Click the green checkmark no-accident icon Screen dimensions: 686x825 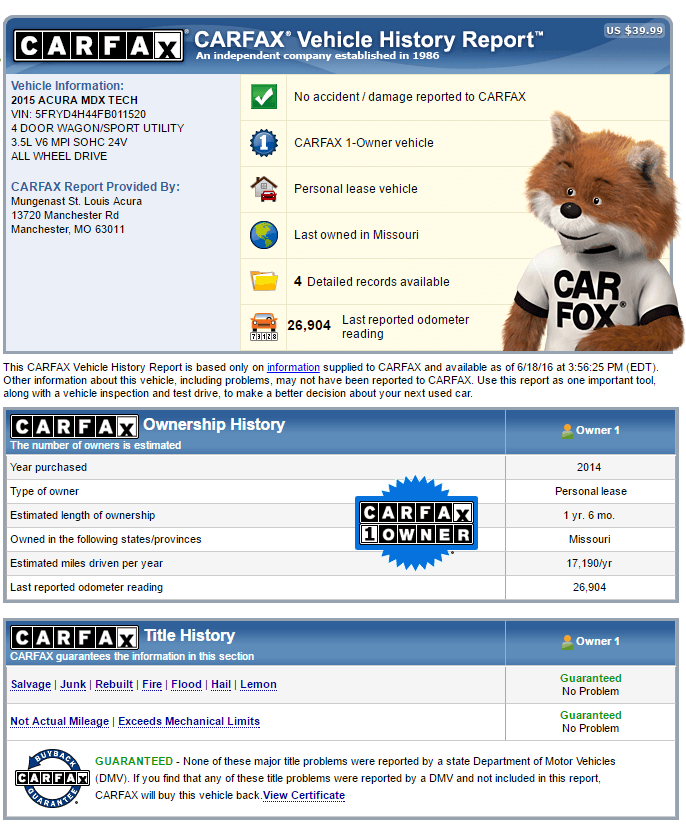click(264, 97)
